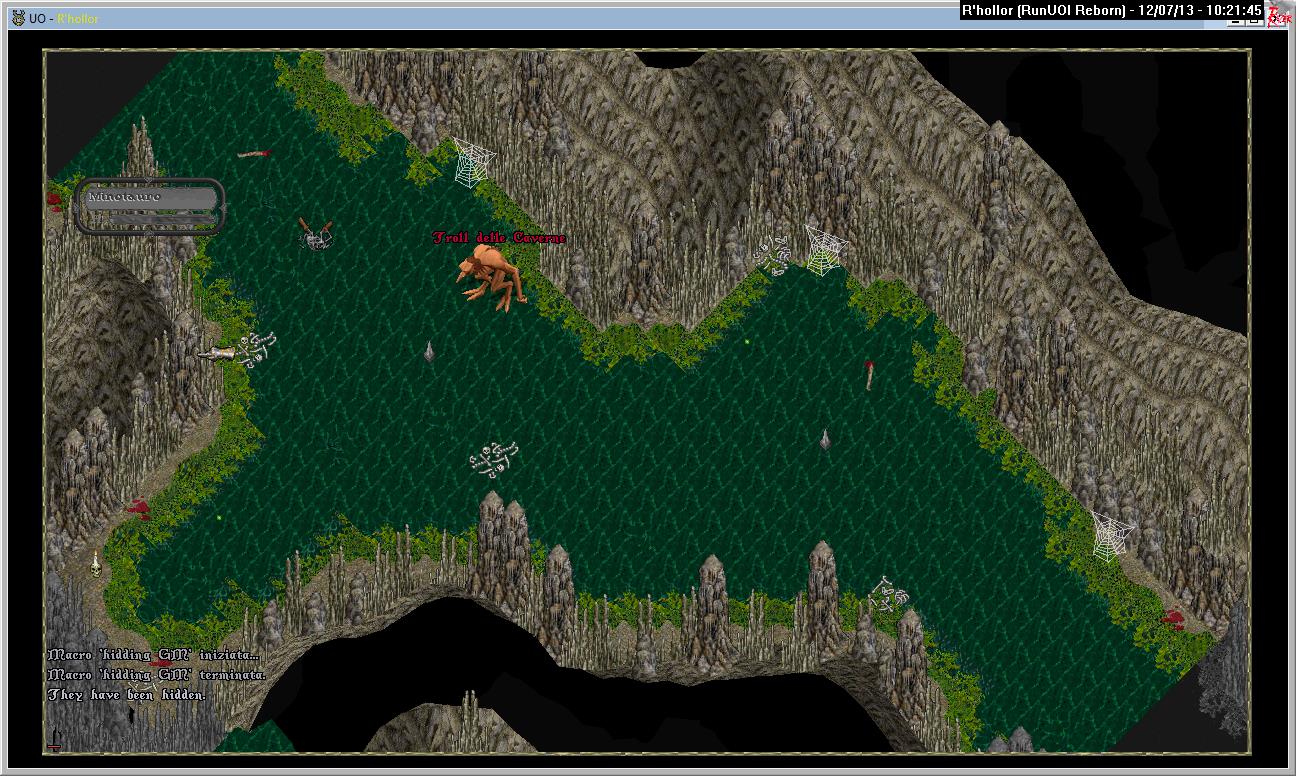The image size is (1296, 776).
Task: Click the spider web above the troll
Action: (x=474, y=161)
